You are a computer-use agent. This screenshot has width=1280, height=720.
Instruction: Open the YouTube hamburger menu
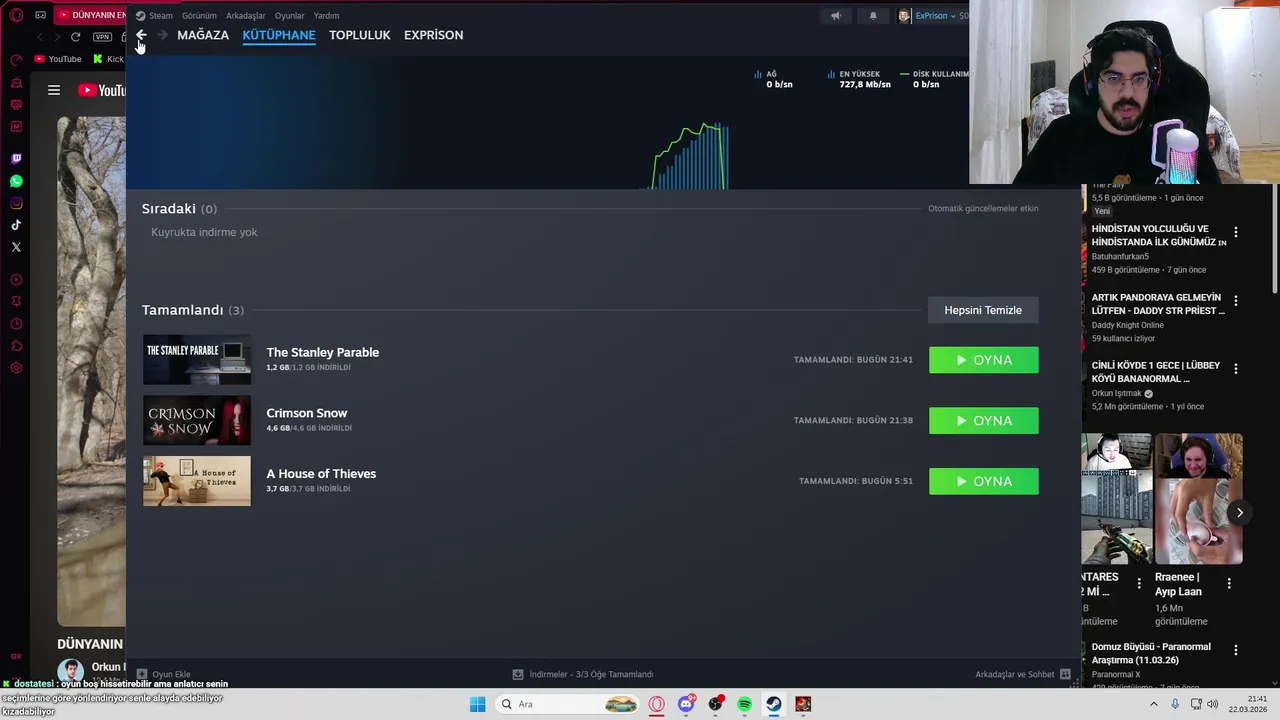point(54,90)
